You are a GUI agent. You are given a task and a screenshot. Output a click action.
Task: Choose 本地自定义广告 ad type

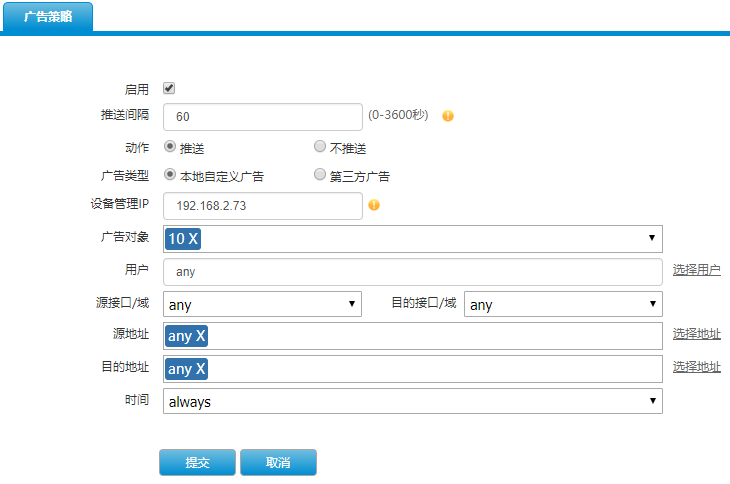(x=170, y=175)
